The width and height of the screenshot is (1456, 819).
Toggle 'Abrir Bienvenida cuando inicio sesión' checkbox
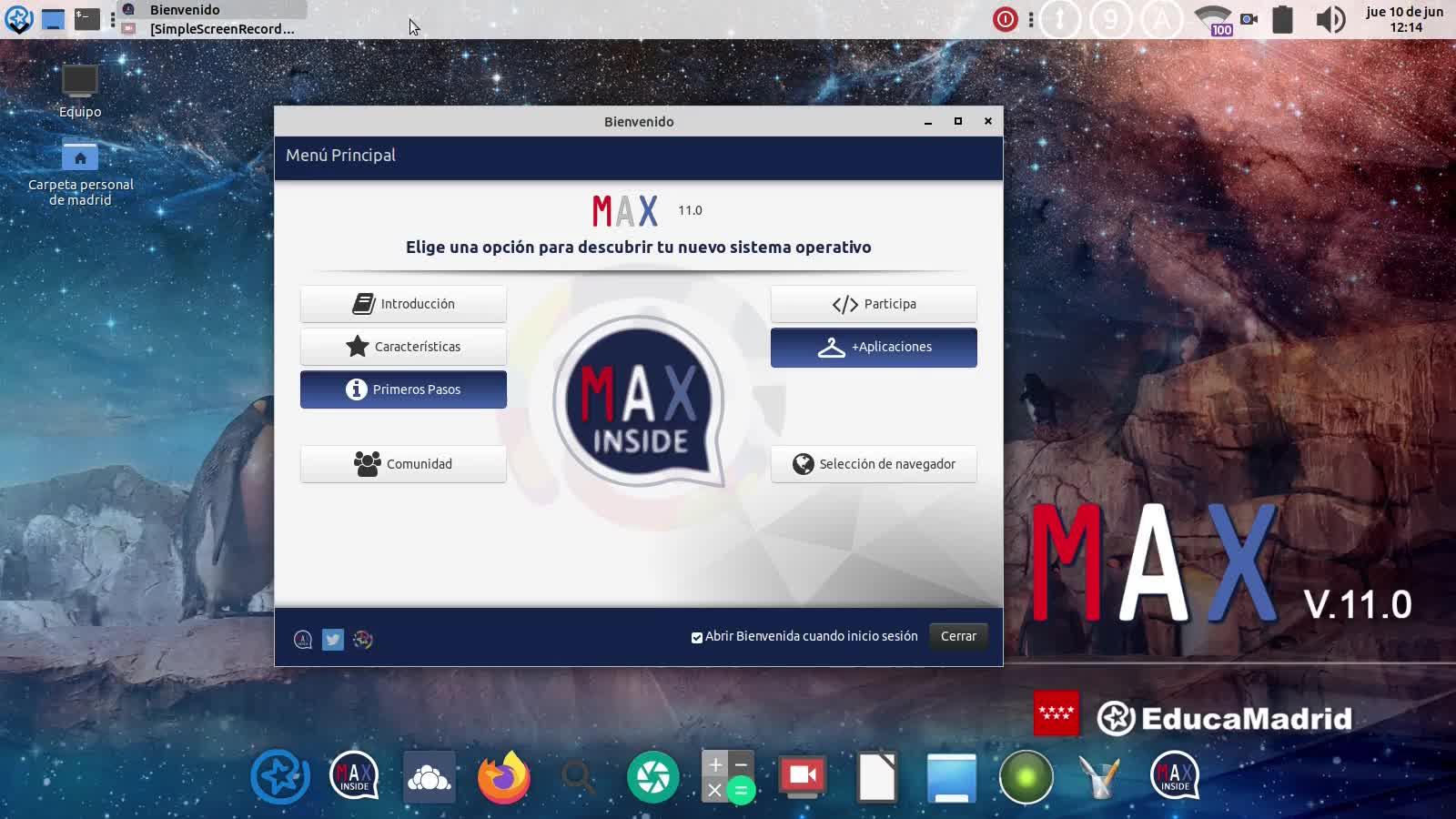point(697,637)
